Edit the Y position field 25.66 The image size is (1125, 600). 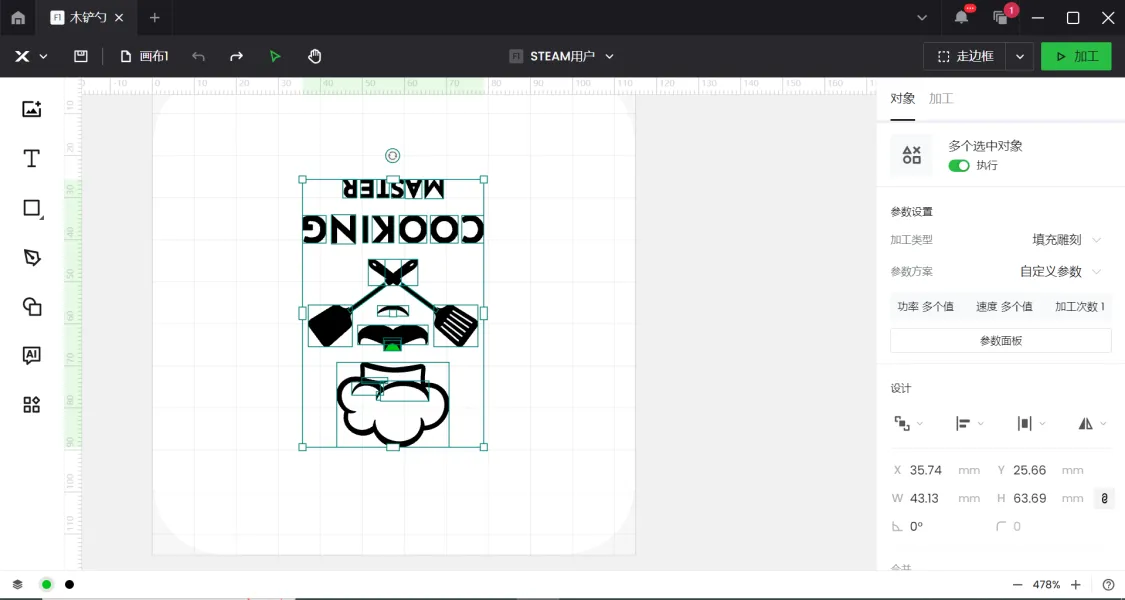point(1030,470)
